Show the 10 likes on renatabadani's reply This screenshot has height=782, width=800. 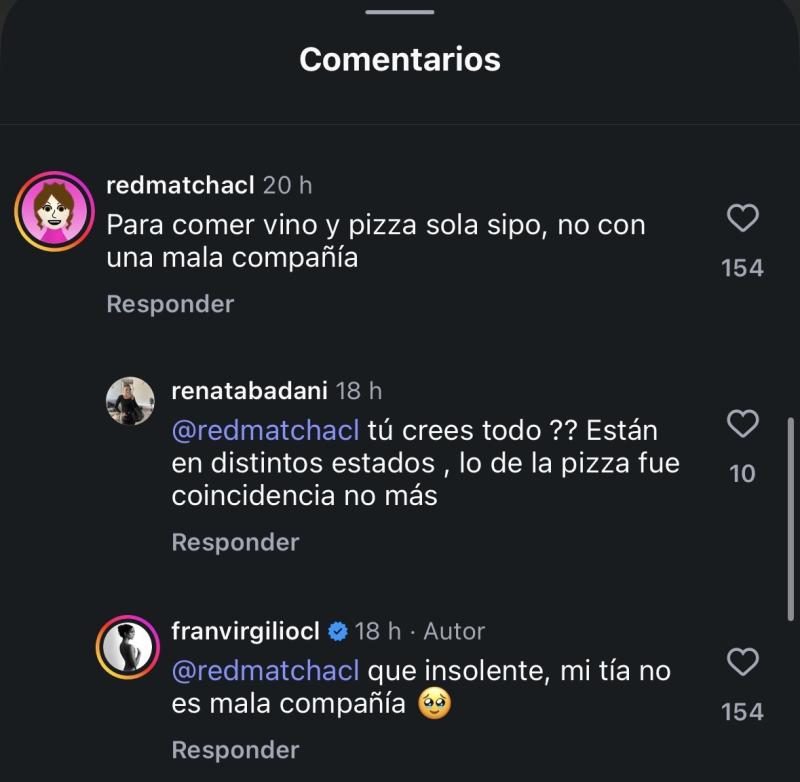[x=742, y=474]
